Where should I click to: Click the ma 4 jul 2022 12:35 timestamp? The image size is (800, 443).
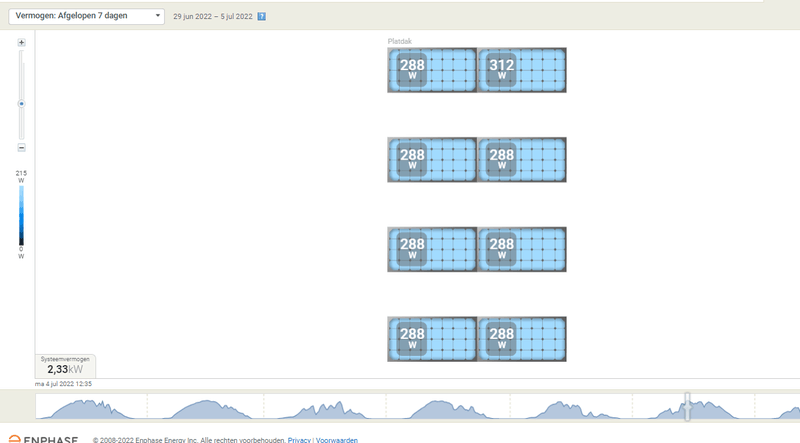tap(63, 384)
